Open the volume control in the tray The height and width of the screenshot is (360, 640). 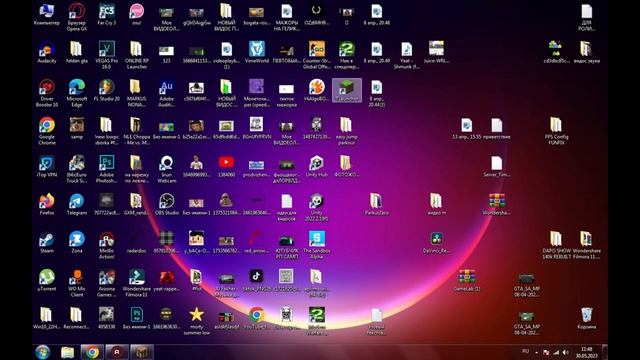pos(566,352)
